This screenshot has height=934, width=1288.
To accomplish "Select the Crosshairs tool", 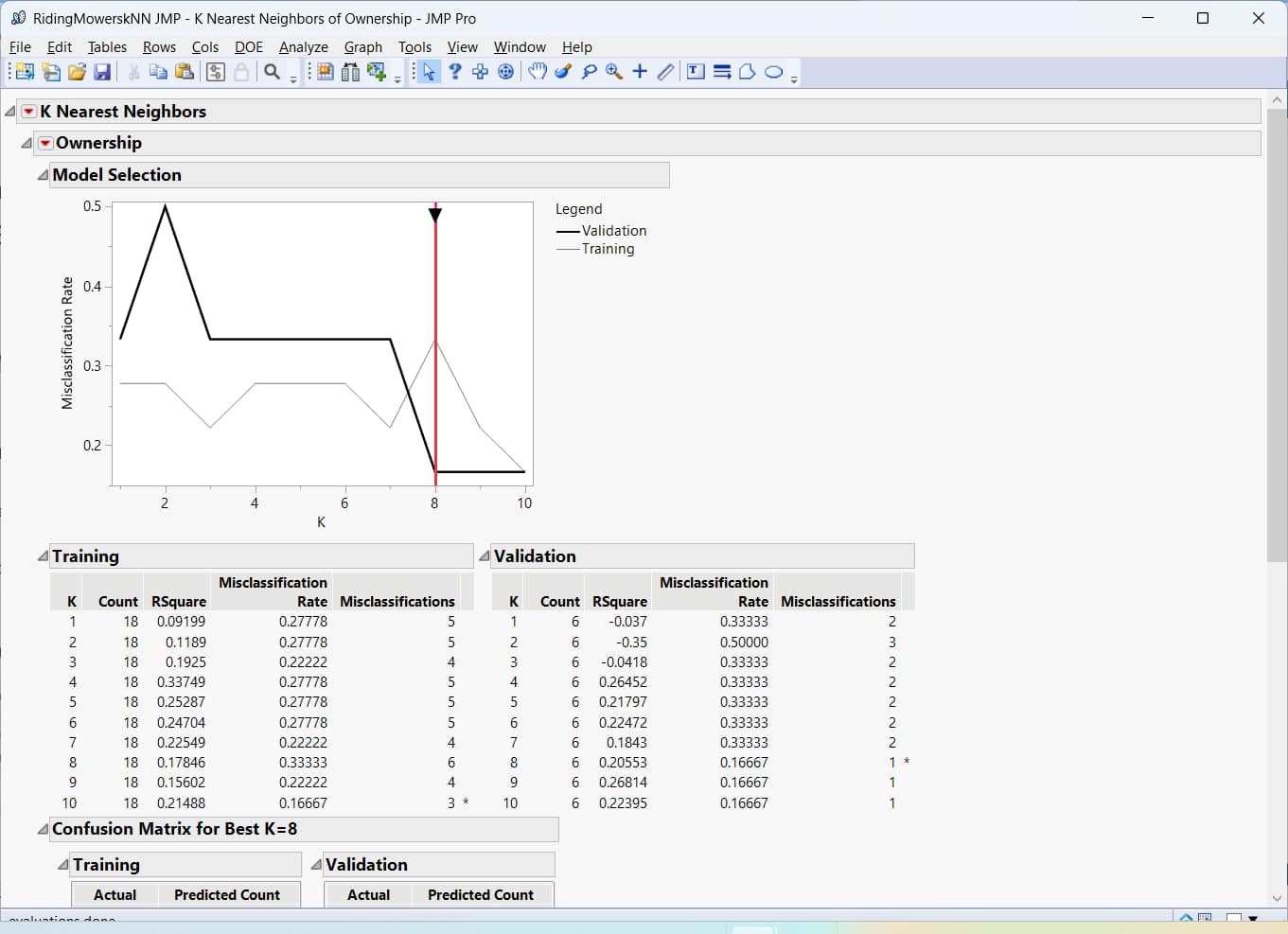I will click(638, 71).
